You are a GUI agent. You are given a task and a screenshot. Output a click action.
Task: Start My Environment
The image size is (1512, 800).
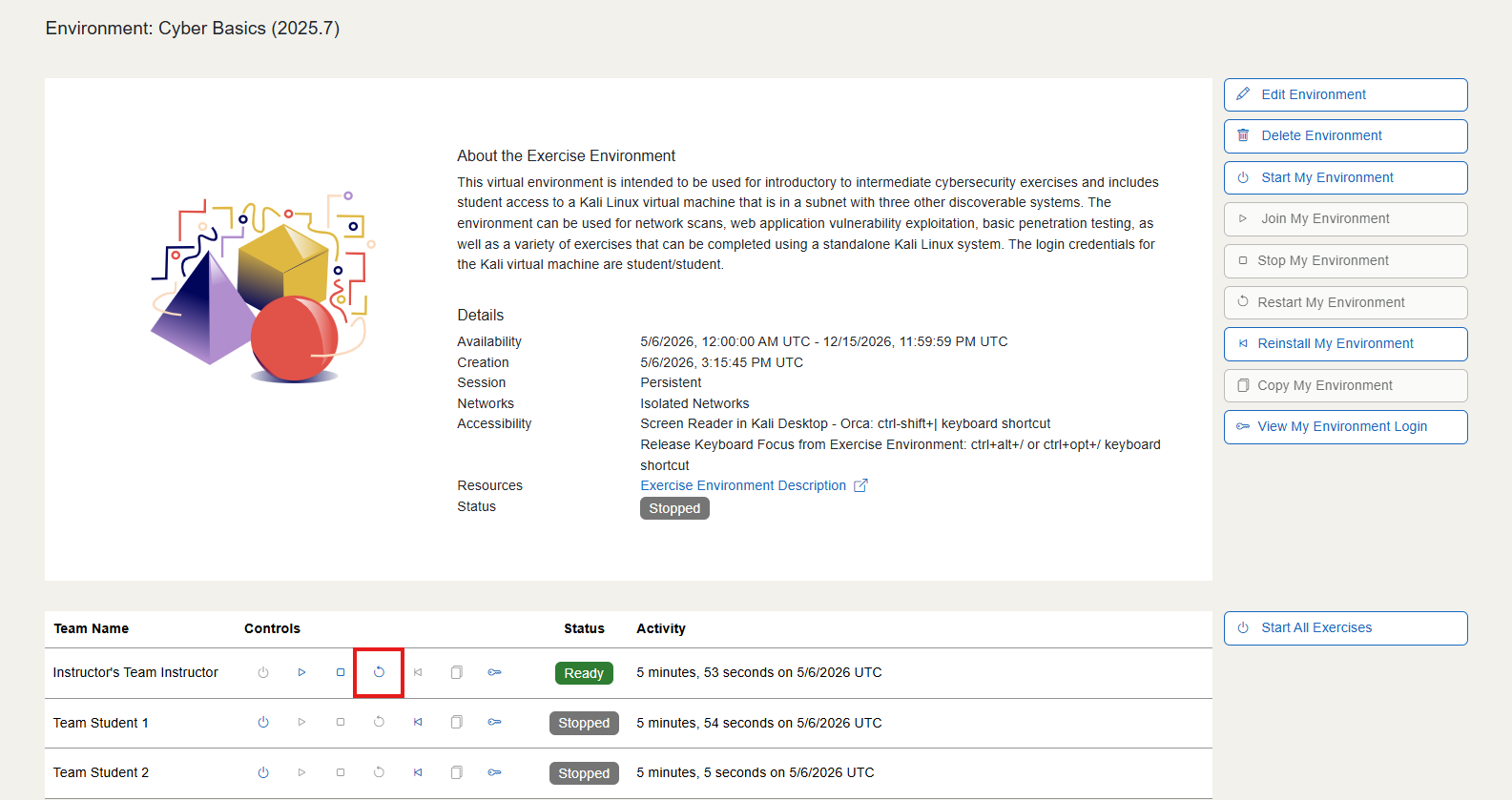(x=1345, y=177)
